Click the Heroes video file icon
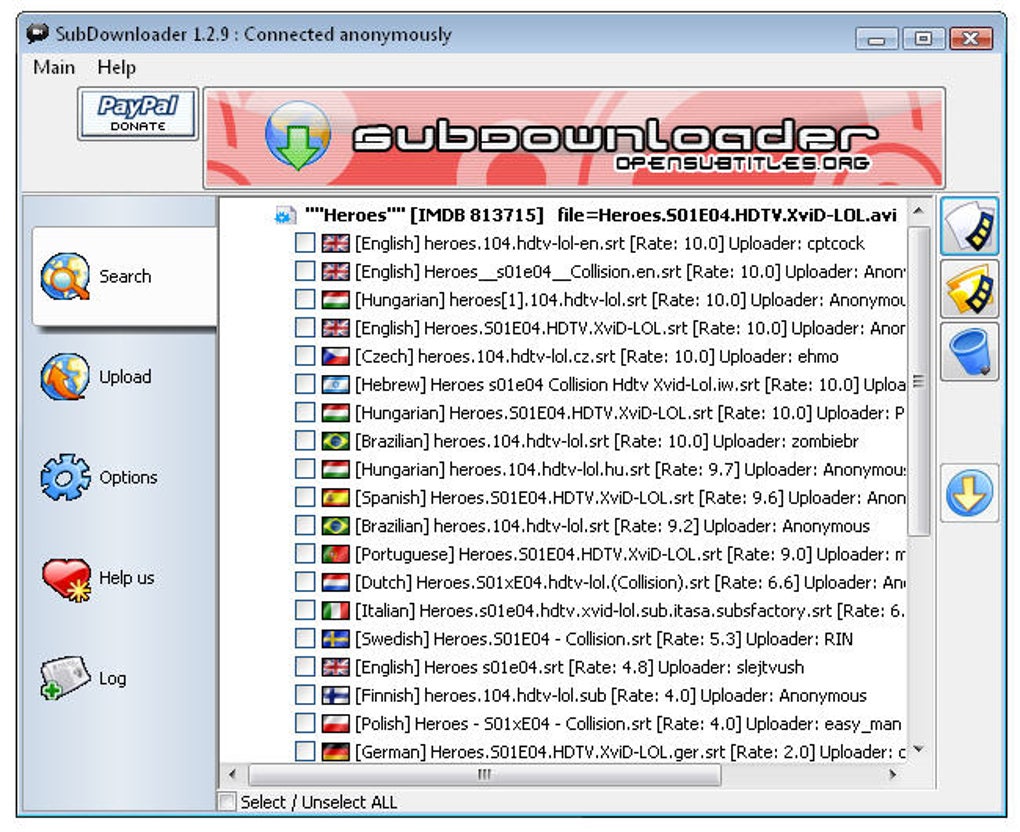This screenshot has width=1020, height=832. pos(284,215)
